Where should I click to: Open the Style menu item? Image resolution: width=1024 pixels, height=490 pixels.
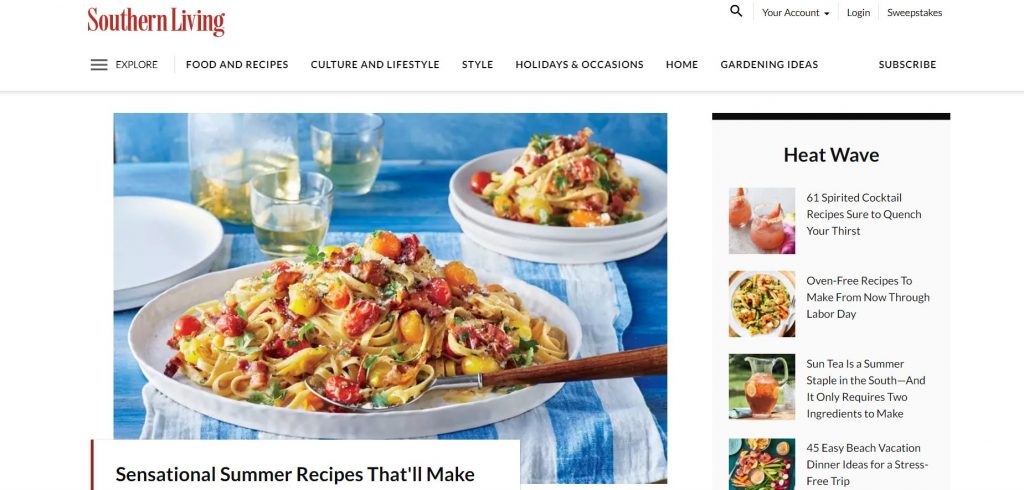(477, 65)
